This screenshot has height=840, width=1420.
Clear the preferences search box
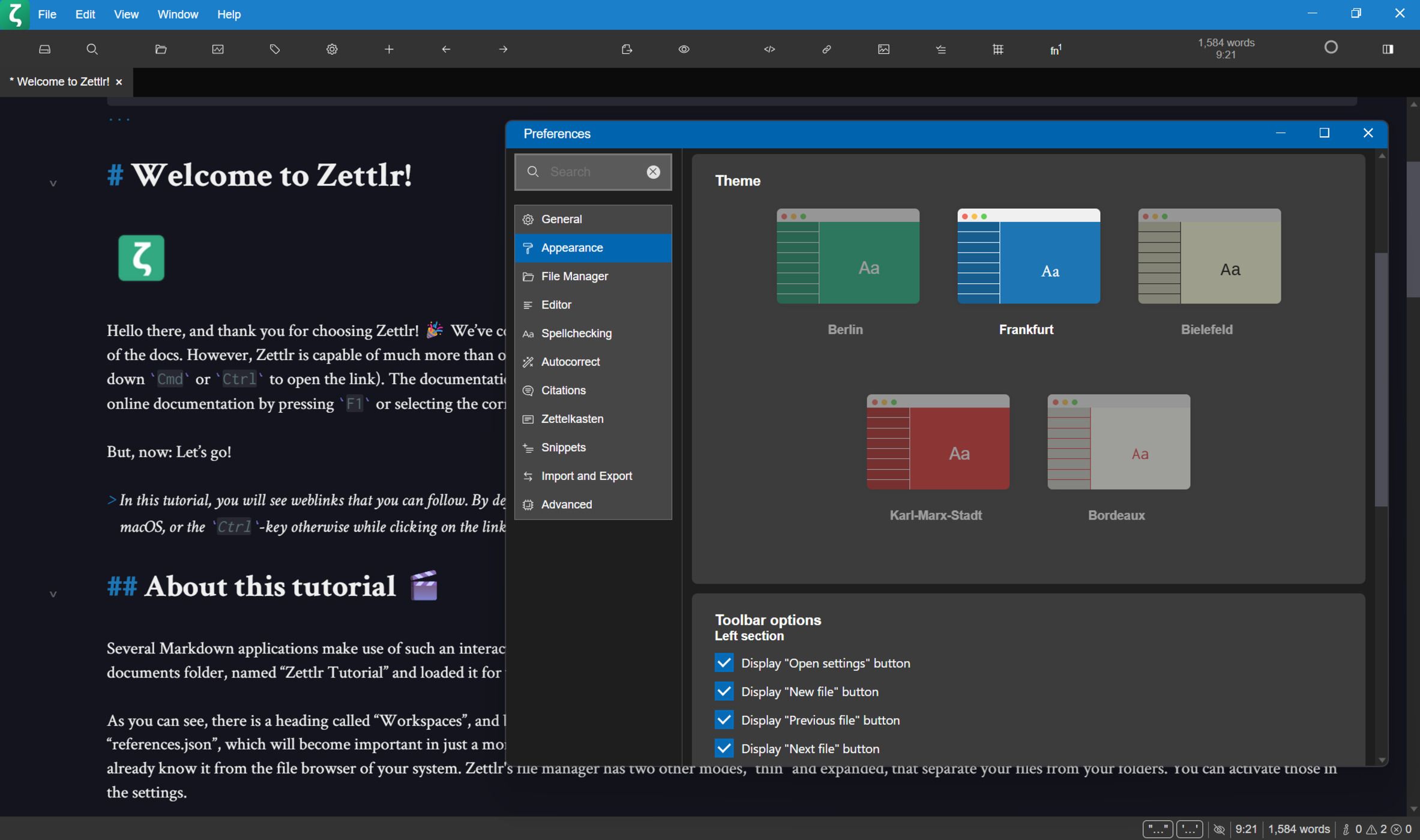point(653,172)
